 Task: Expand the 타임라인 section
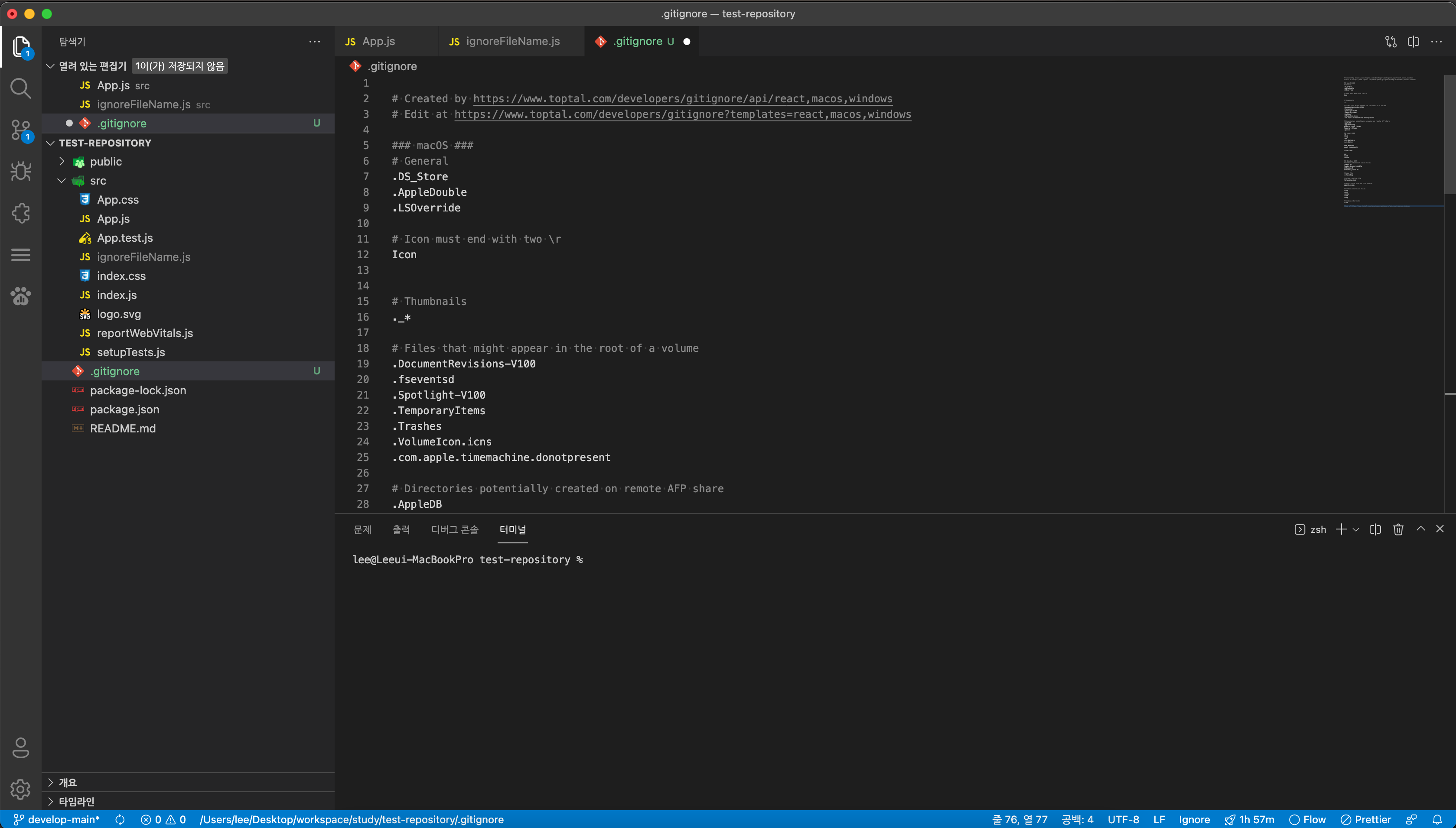76,801
